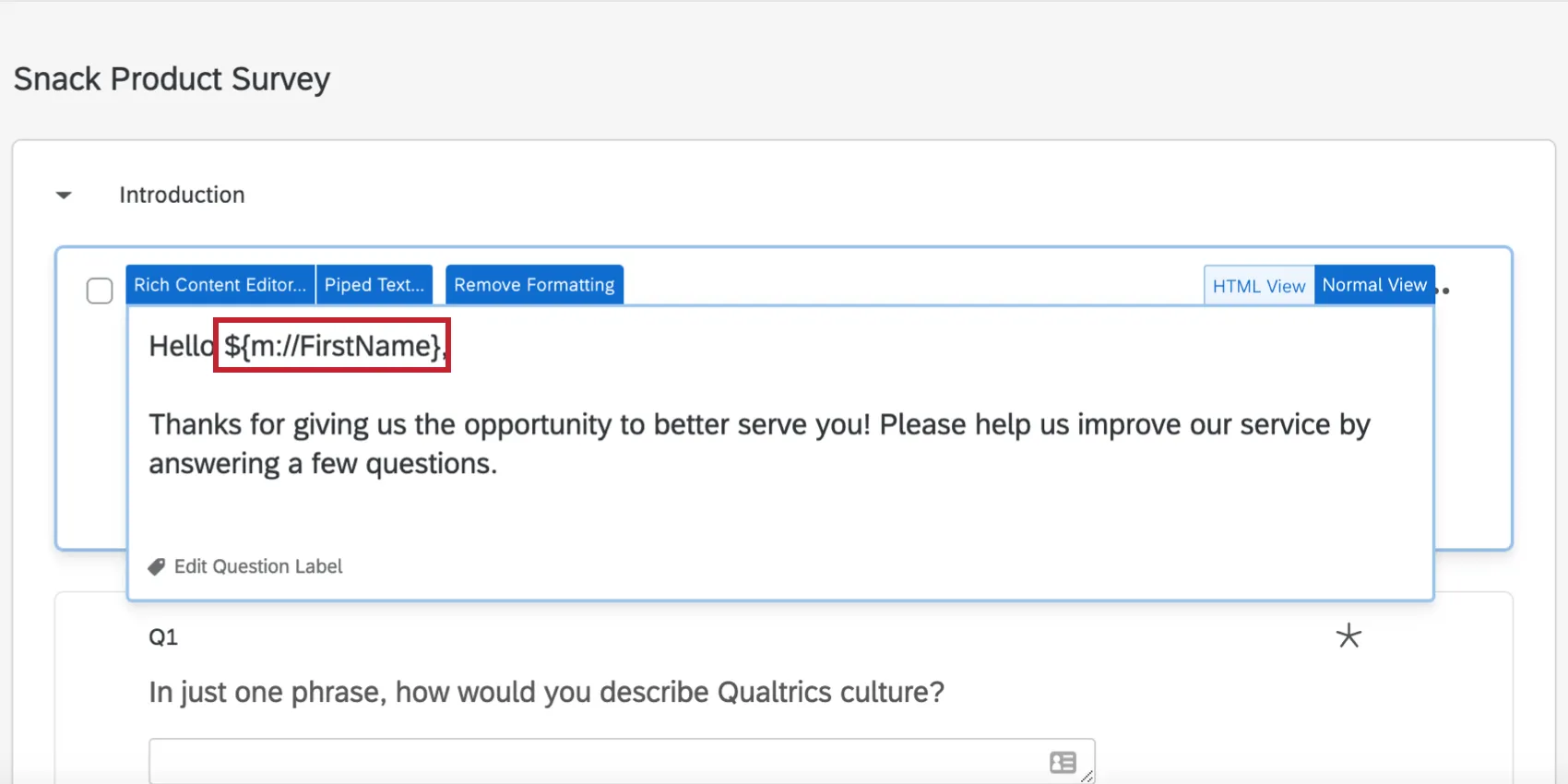Viewport: 1568px width, 784px height.
Task: Click the Introduction block name
Action: [182, 196]
